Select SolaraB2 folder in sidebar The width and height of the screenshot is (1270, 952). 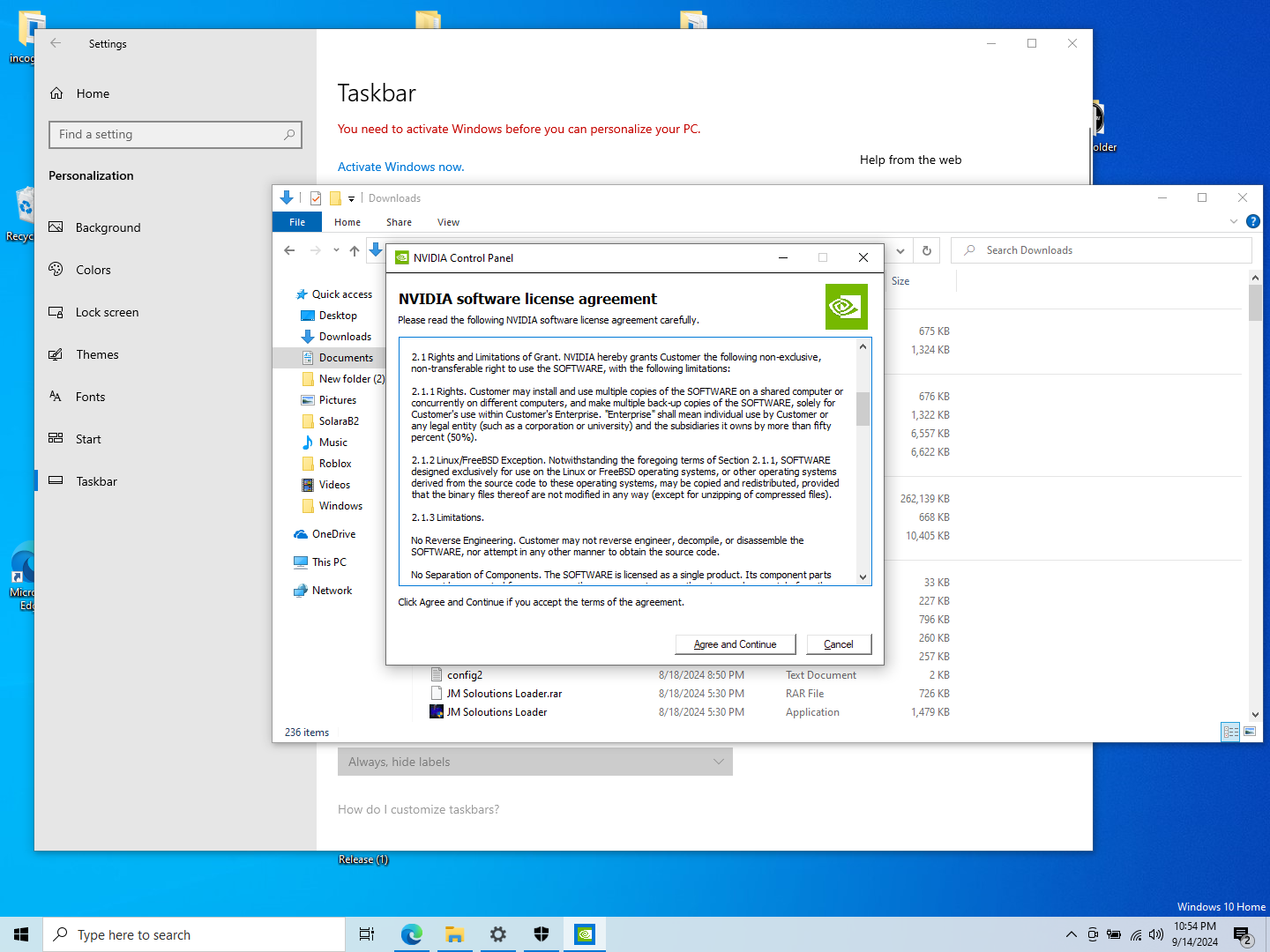point(339,421)
